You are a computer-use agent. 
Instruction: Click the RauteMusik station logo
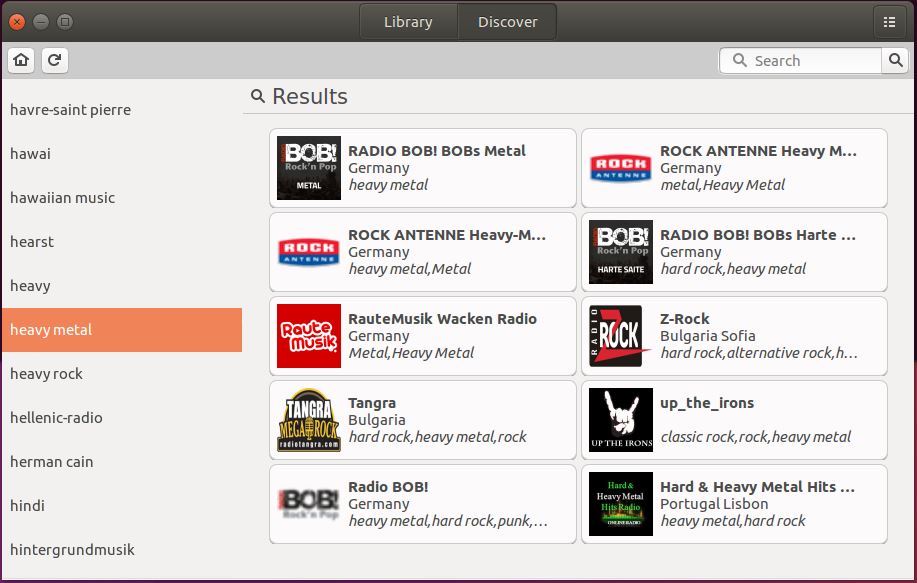308,336
